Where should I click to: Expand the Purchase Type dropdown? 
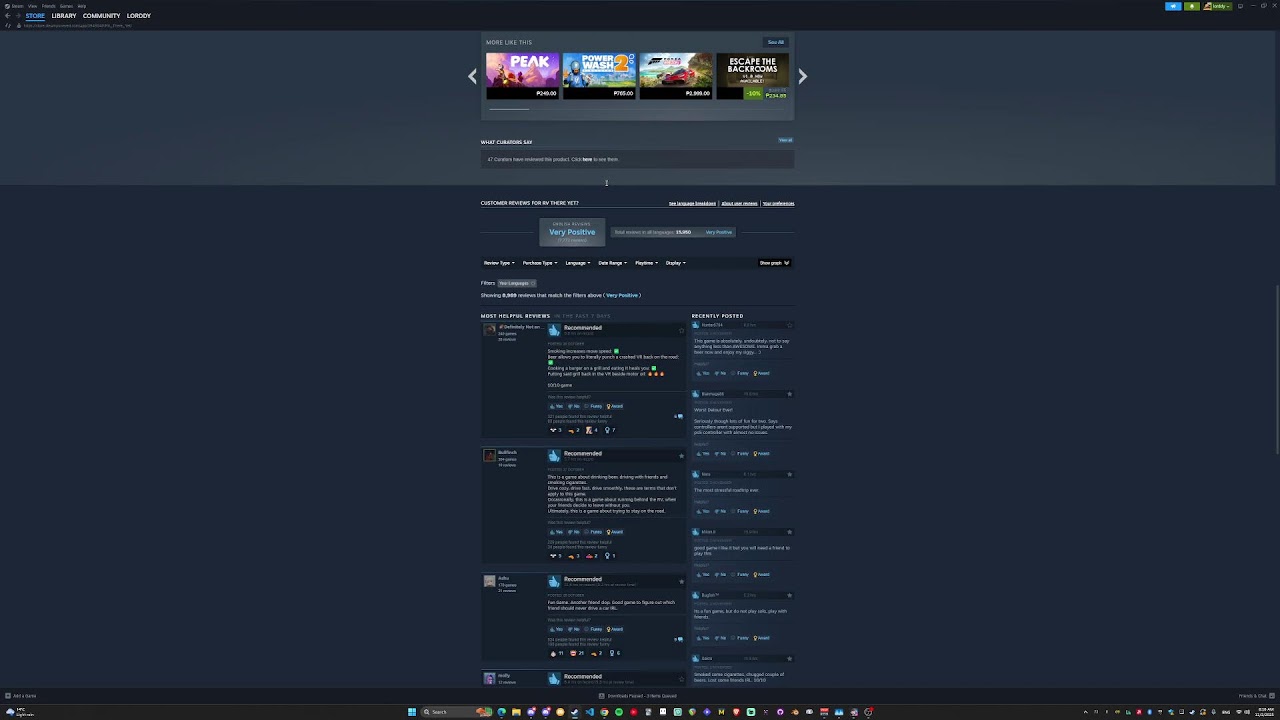539,263
